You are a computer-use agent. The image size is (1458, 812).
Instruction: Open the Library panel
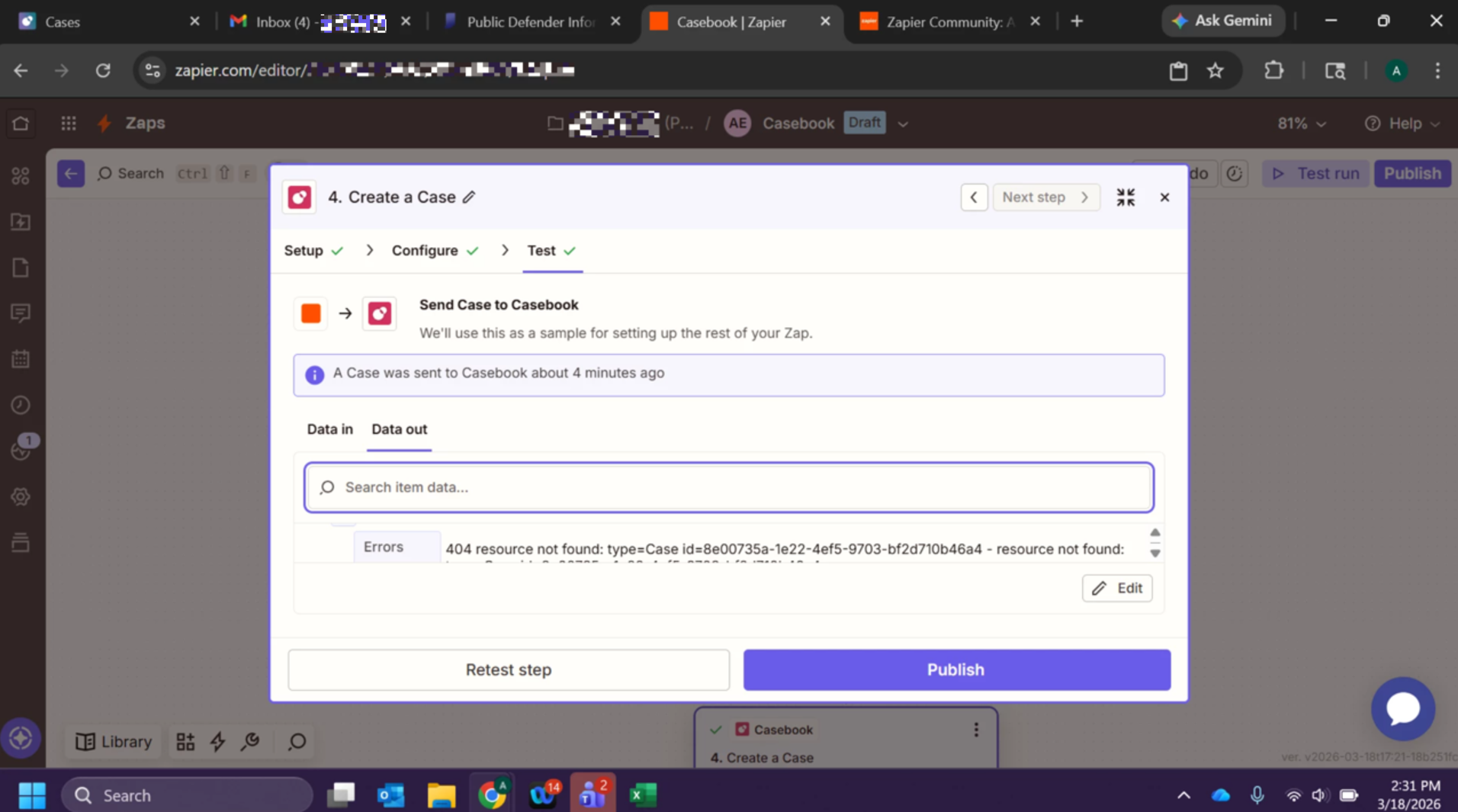click(x=114, y=742)
